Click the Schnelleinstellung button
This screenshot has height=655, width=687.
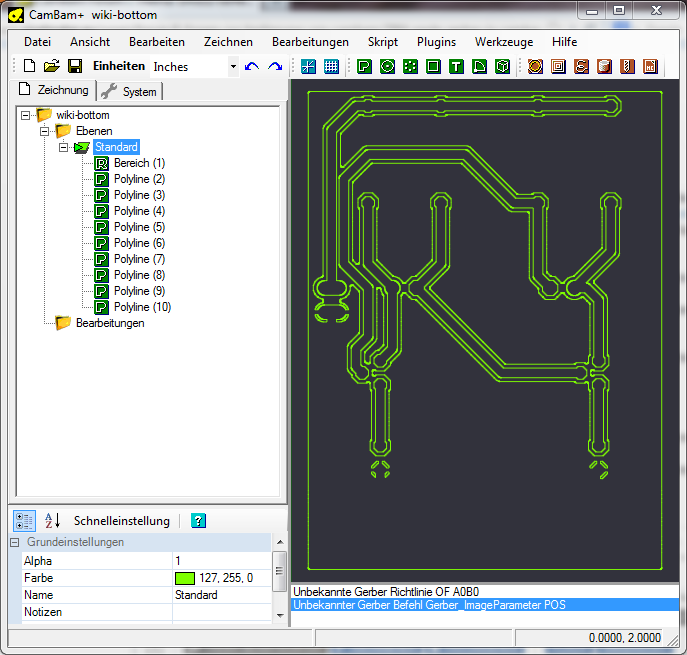(x=121, y=521)
